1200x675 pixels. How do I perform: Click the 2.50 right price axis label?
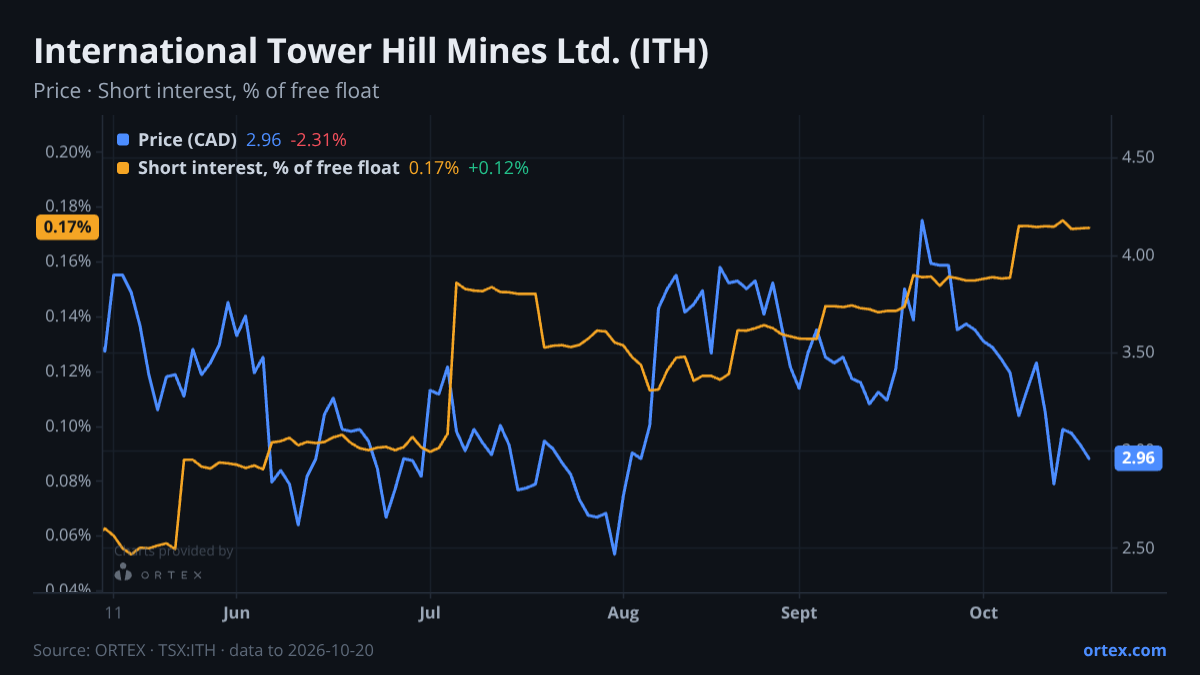coord(1138,548)
